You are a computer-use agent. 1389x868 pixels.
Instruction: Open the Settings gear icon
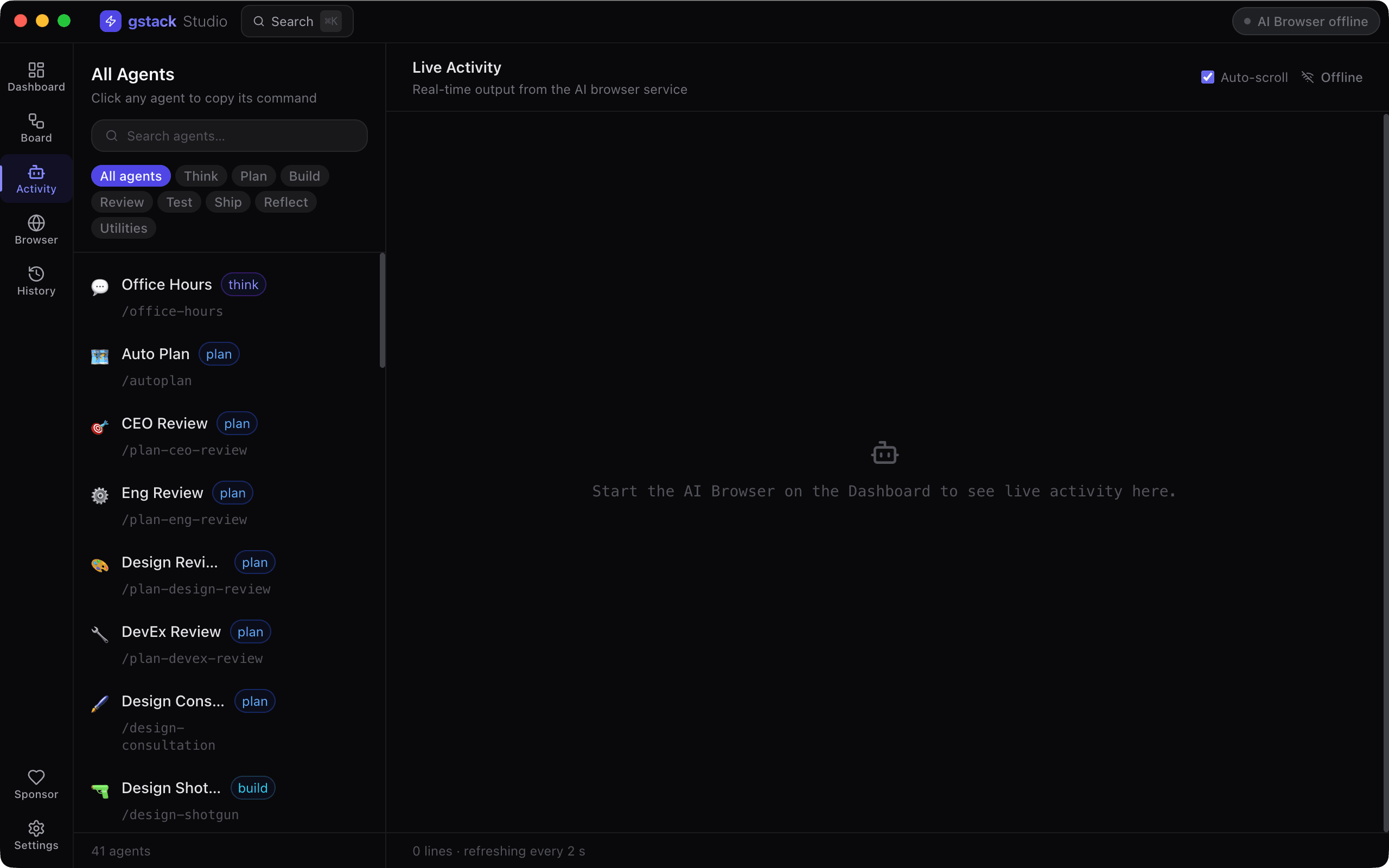tap(36, 828)
